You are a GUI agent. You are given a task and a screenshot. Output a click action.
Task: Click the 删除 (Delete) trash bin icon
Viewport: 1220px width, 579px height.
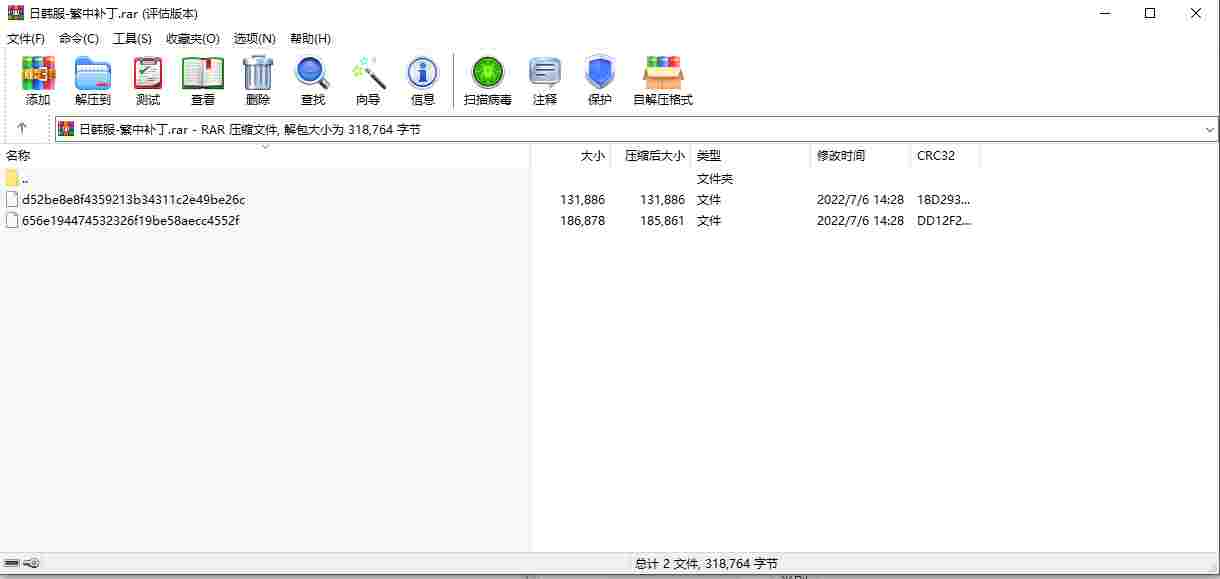pyautogui.click(x=258, y=73)
